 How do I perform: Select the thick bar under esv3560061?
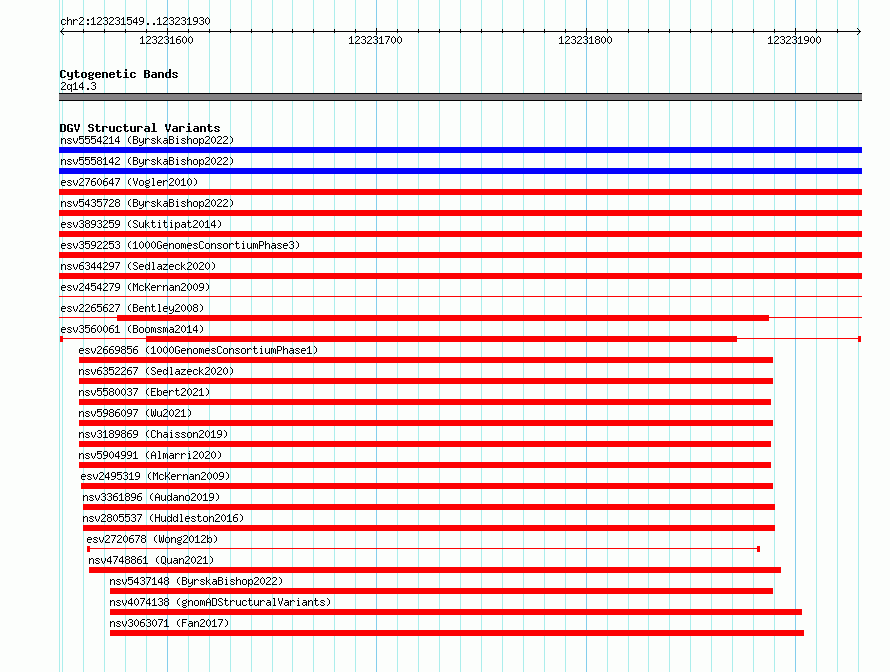[441, 339]
